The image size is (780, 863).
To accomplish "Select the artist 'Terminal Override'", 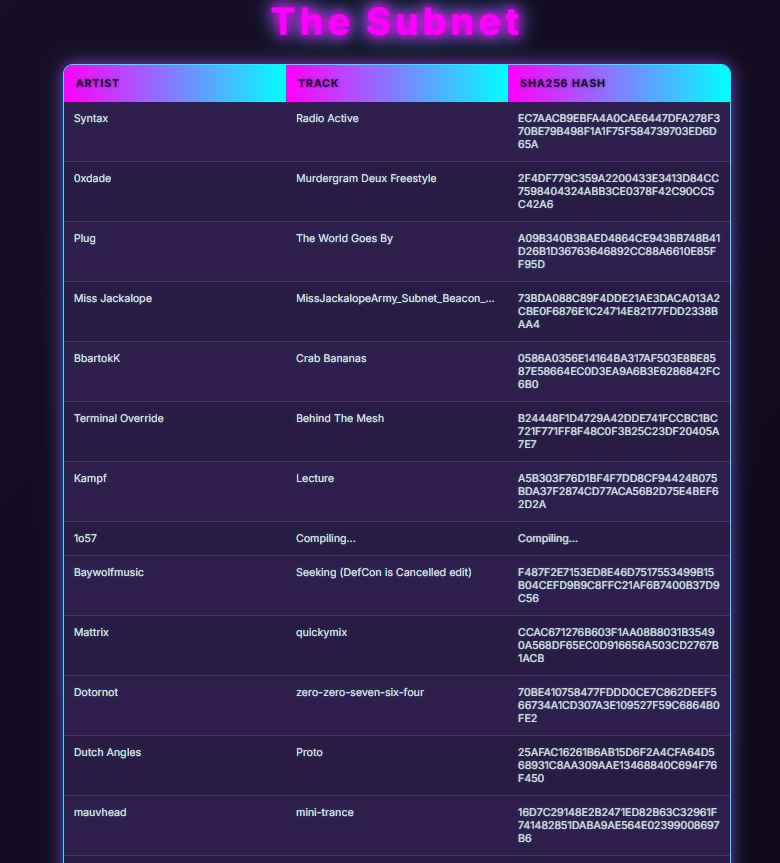I will (119, 418).
